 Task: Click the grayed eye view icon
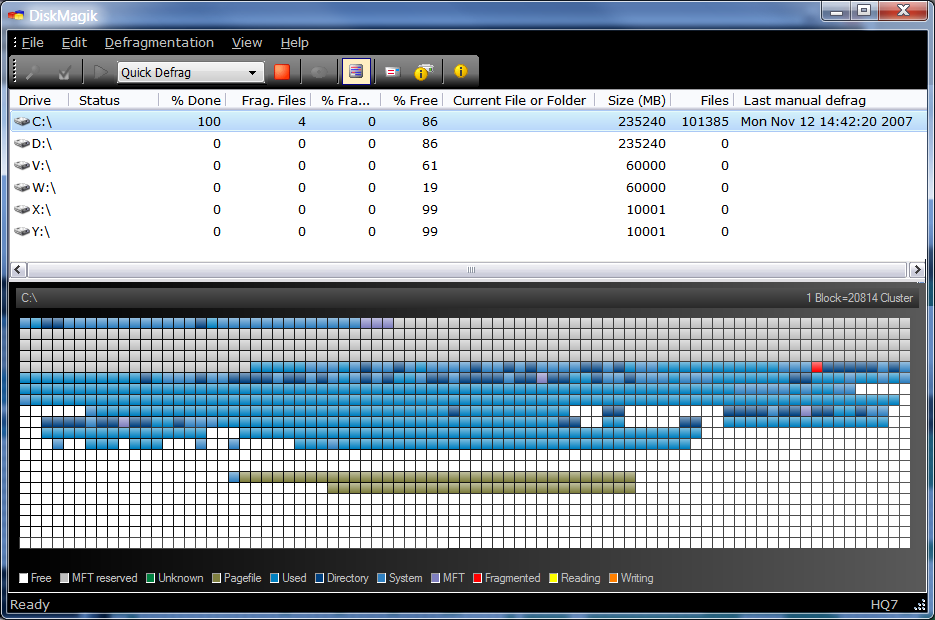(319, 72)
